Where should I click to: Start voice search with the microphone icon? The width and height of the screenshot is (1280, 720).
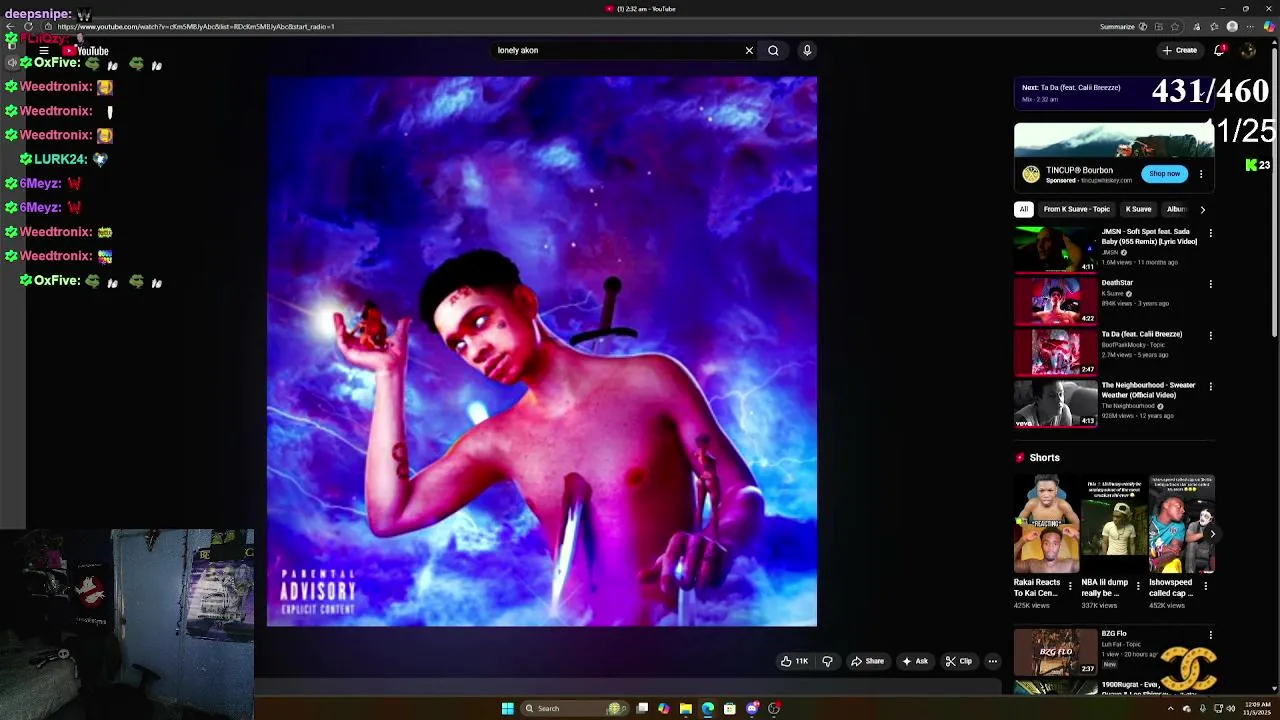[x=807, y=50]
